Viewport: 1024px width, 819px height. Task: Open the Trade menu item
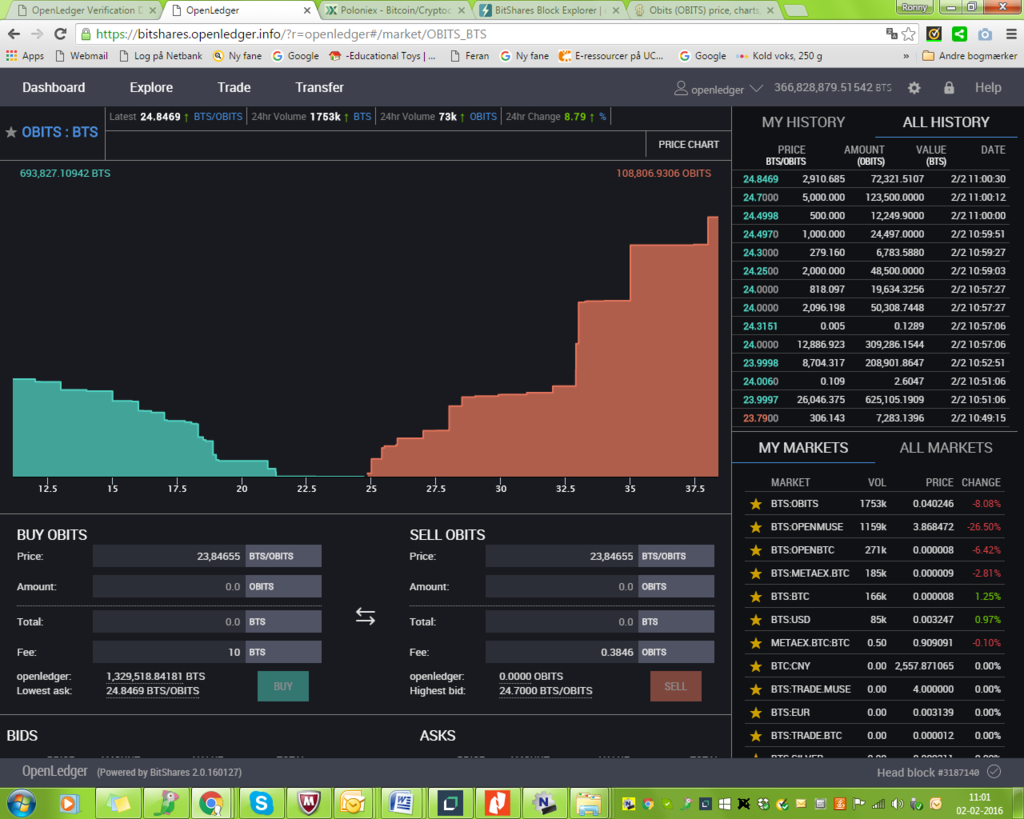tap(234, 88)
